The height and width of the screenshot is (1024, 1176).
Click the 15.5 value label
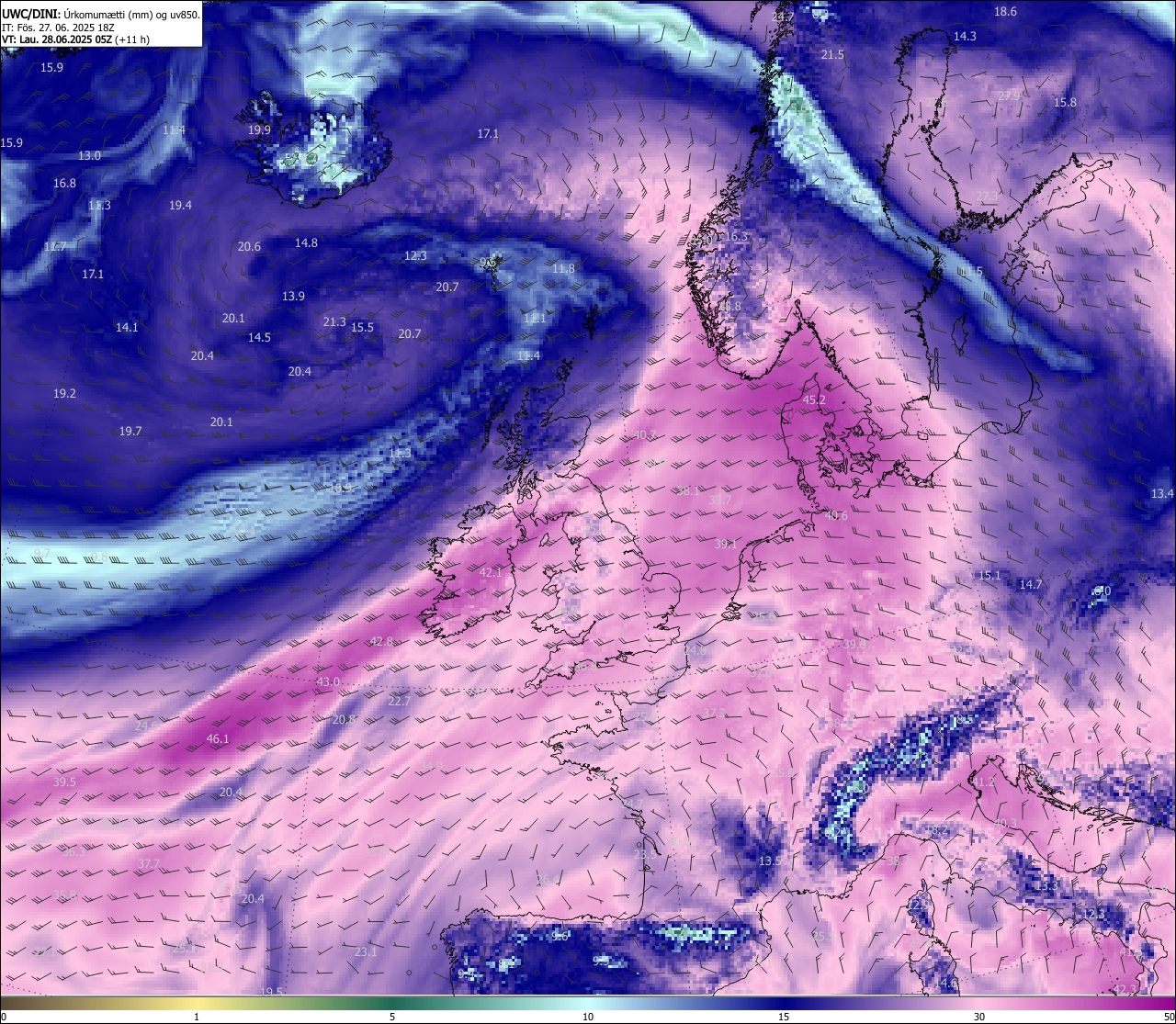(x=363, y=327)
